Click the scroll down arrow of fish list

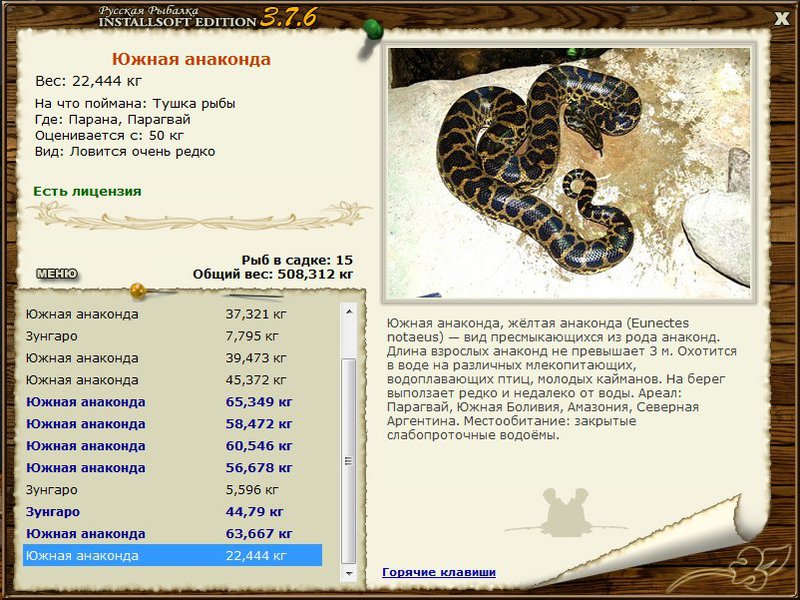click(x=349, y=573)
